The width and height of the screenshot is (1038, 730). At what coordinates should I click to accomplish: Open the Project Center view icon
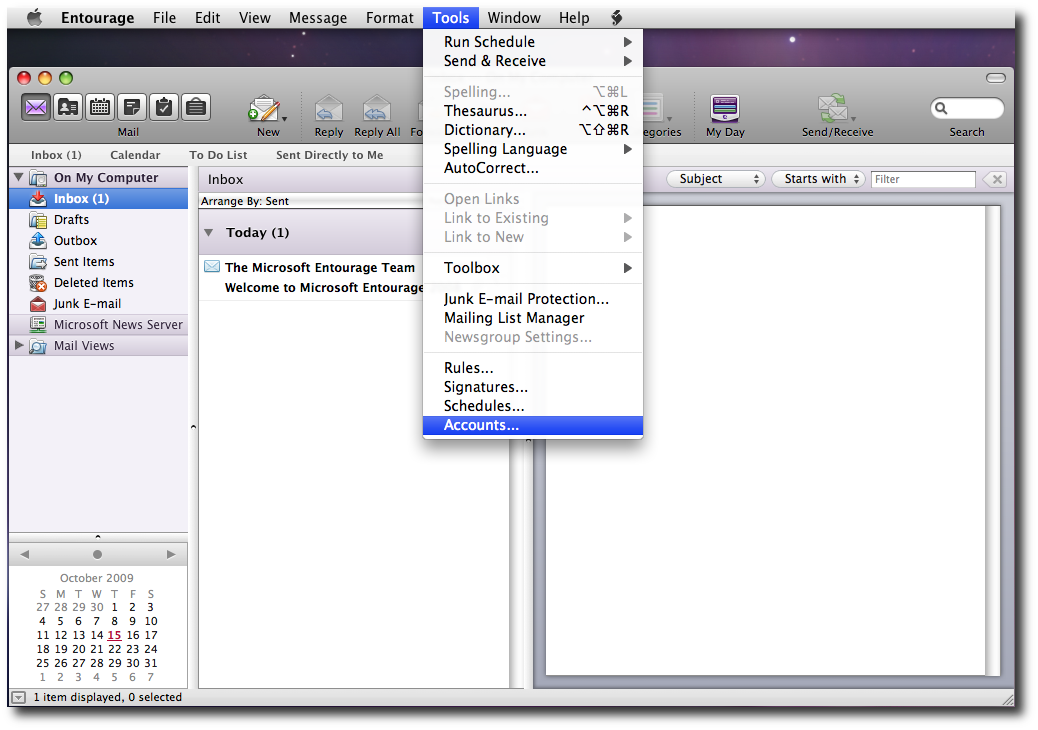tap(196, 107)
